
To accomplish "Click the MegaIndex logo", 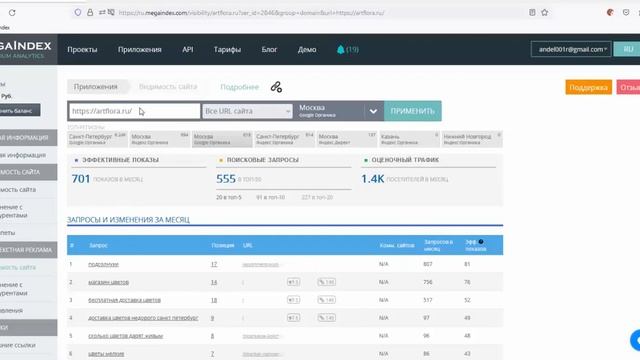I will 25,49.
